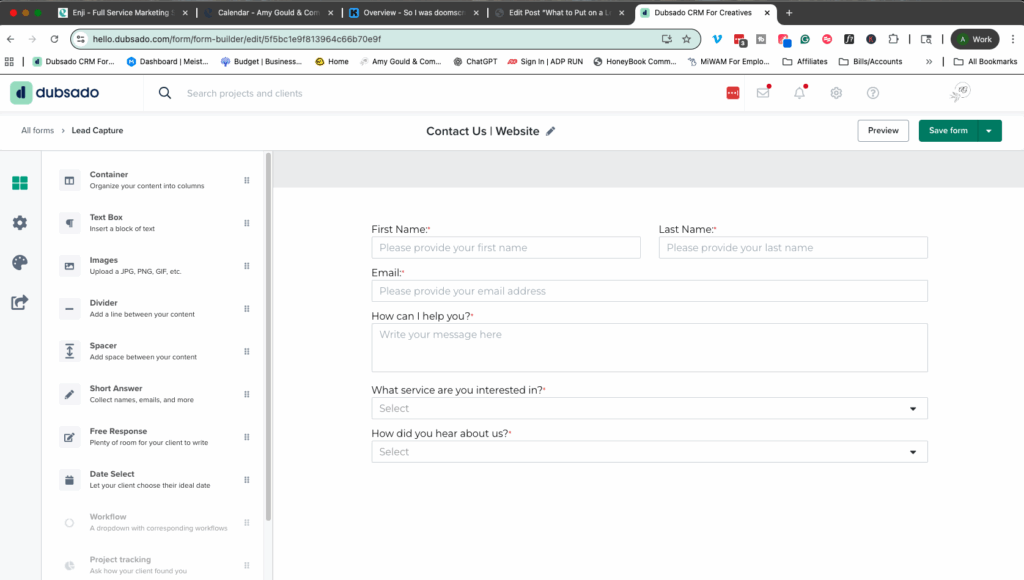Select the Spacer element icon
The width and height of the screenshot is (1024, 580).
point(69,351)
